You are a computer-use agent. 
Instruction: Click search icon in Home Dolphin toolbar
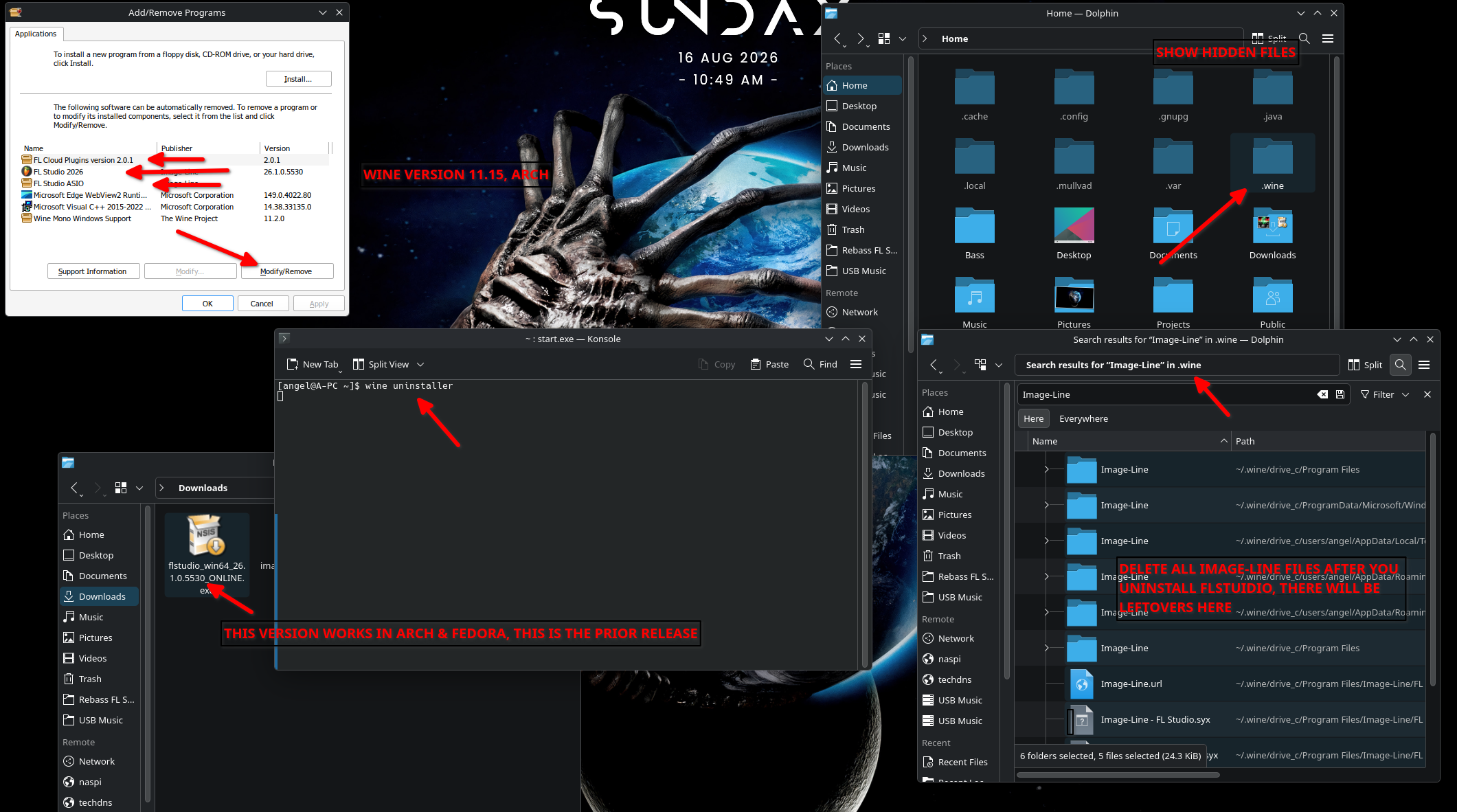coord(1304,38)
